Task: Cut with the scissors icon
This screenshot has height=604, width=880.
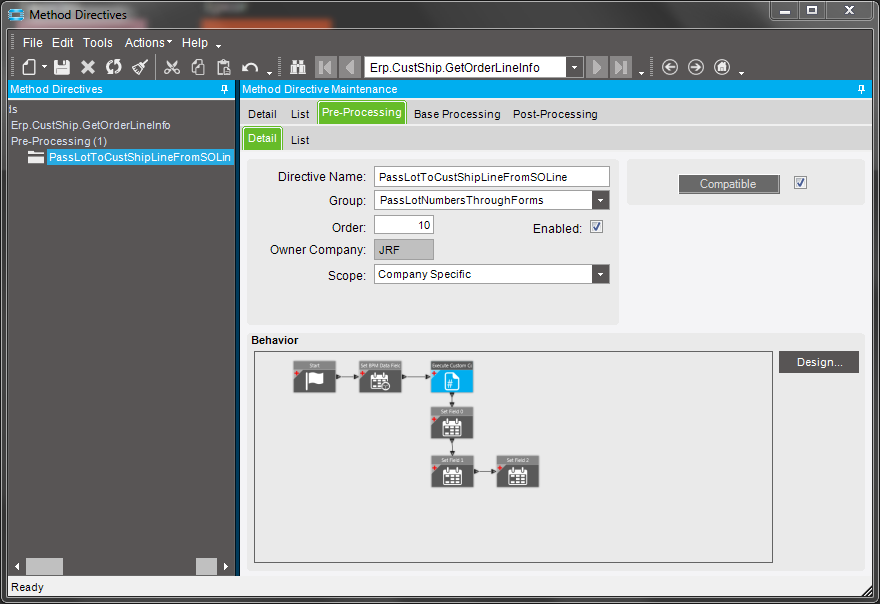Action: [x=172, y=67]
